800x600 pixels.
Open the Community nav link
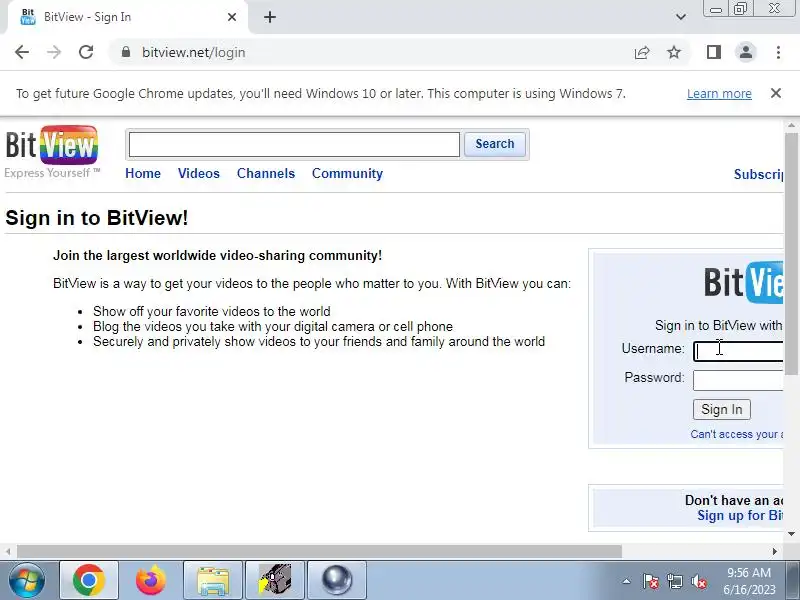[x=347, y=173]
